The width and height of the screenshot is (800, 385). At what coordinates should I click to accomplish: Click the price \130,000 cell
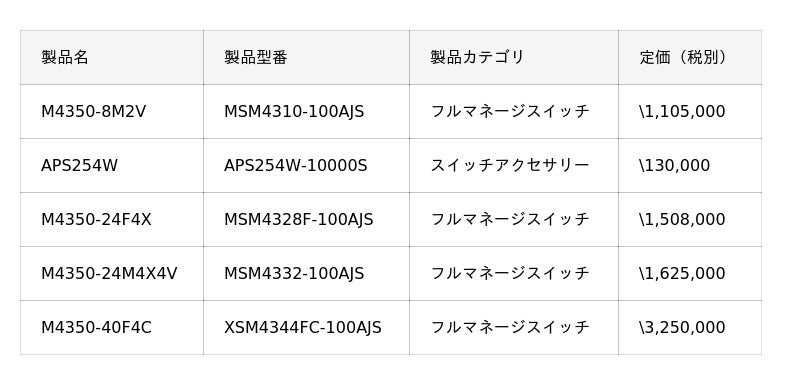[x=690, y=165]
